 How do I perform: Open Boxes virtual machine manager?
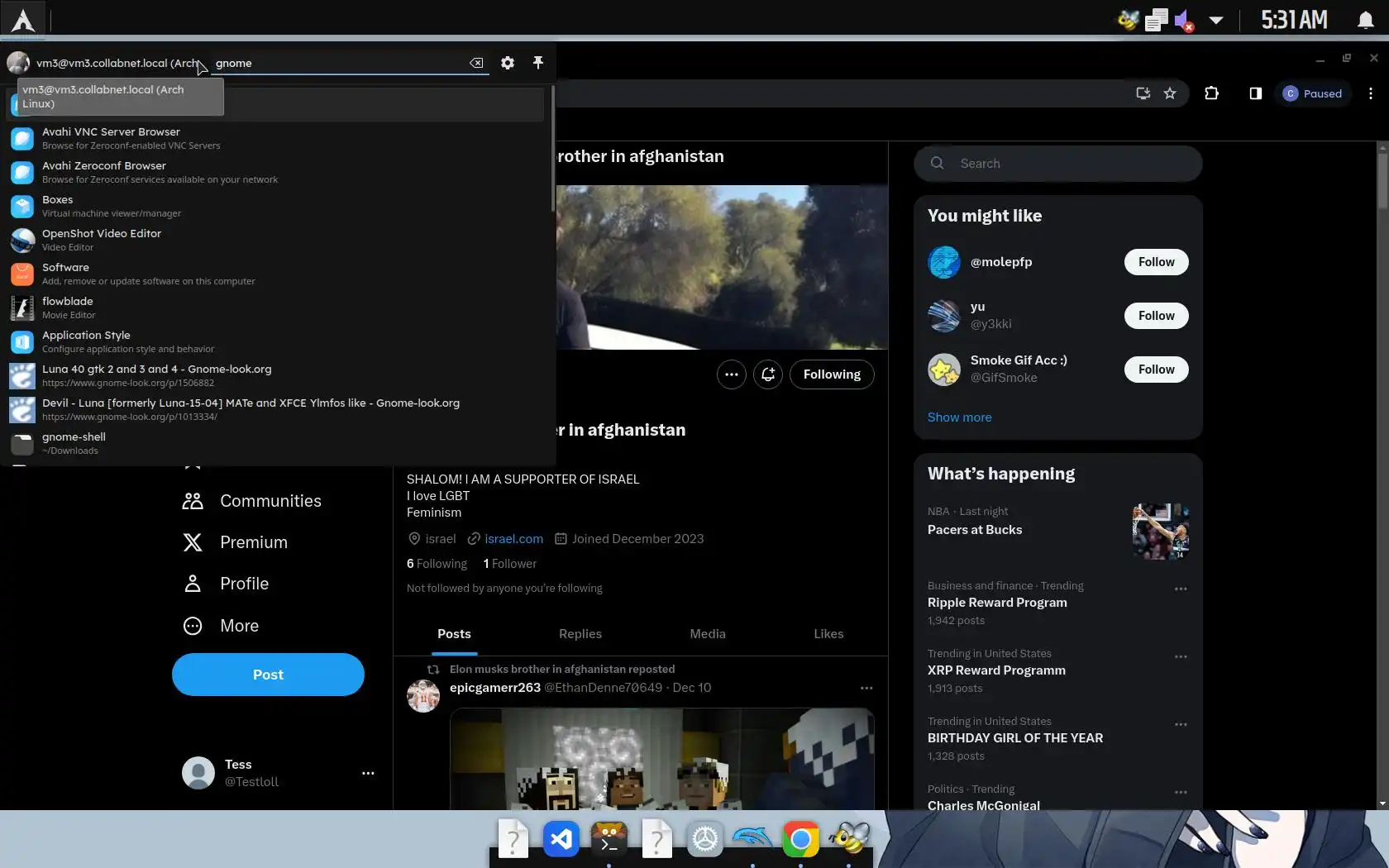pyautogui.click(x=277, y=206)
